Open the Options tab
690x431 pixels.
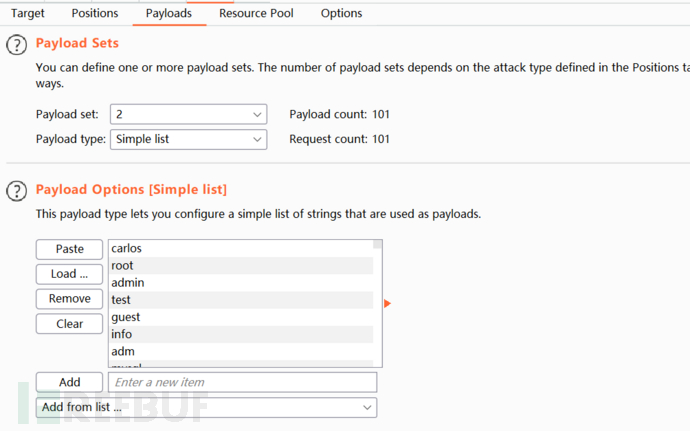pos(341,14)
